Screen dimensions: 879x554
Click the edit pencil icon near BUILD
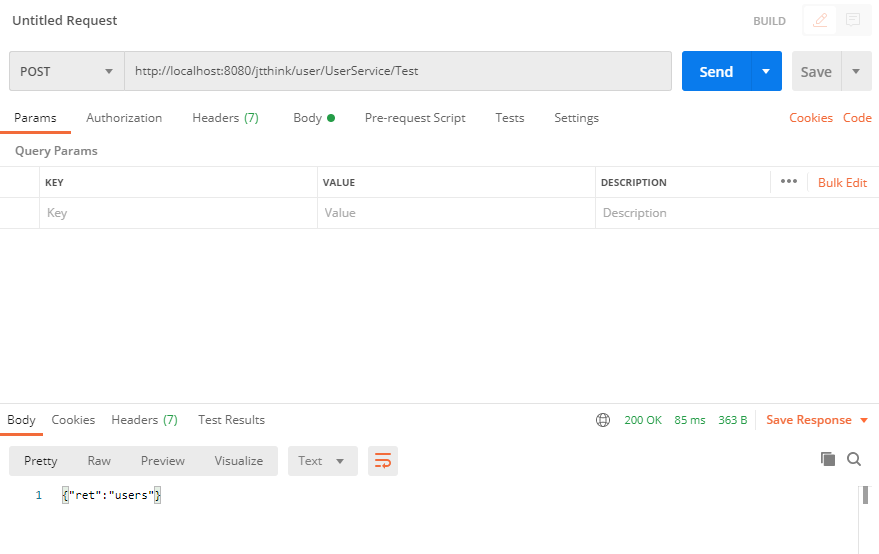(821, 20)
